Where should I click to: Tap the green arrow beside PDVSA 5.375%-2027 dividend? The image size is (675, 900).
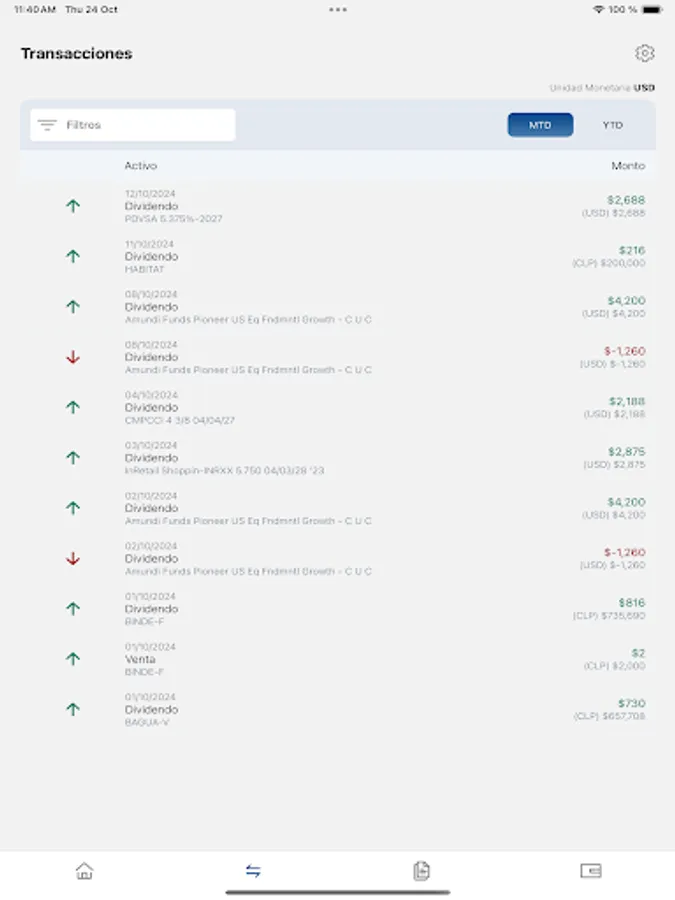click(x=72, y=206)
